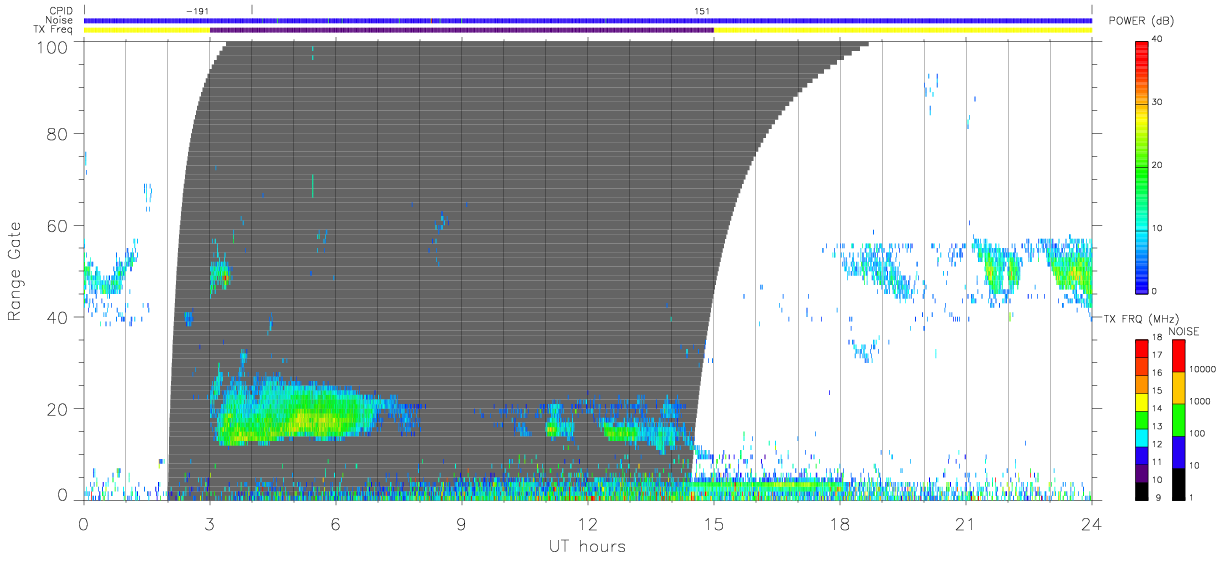This screenshot has width=1228, height=567.
Task: Click the "Noise" row label at top
Action: 61,20
